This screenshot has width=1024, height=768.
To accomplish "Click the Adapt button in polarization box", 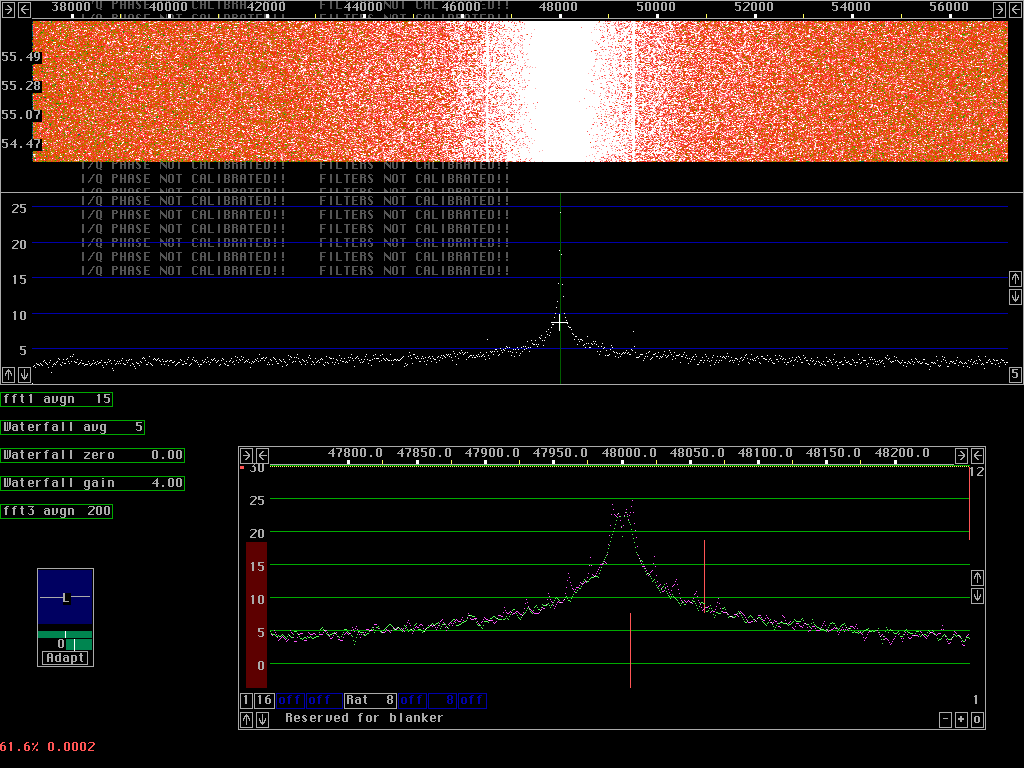I will pos(65,658).
